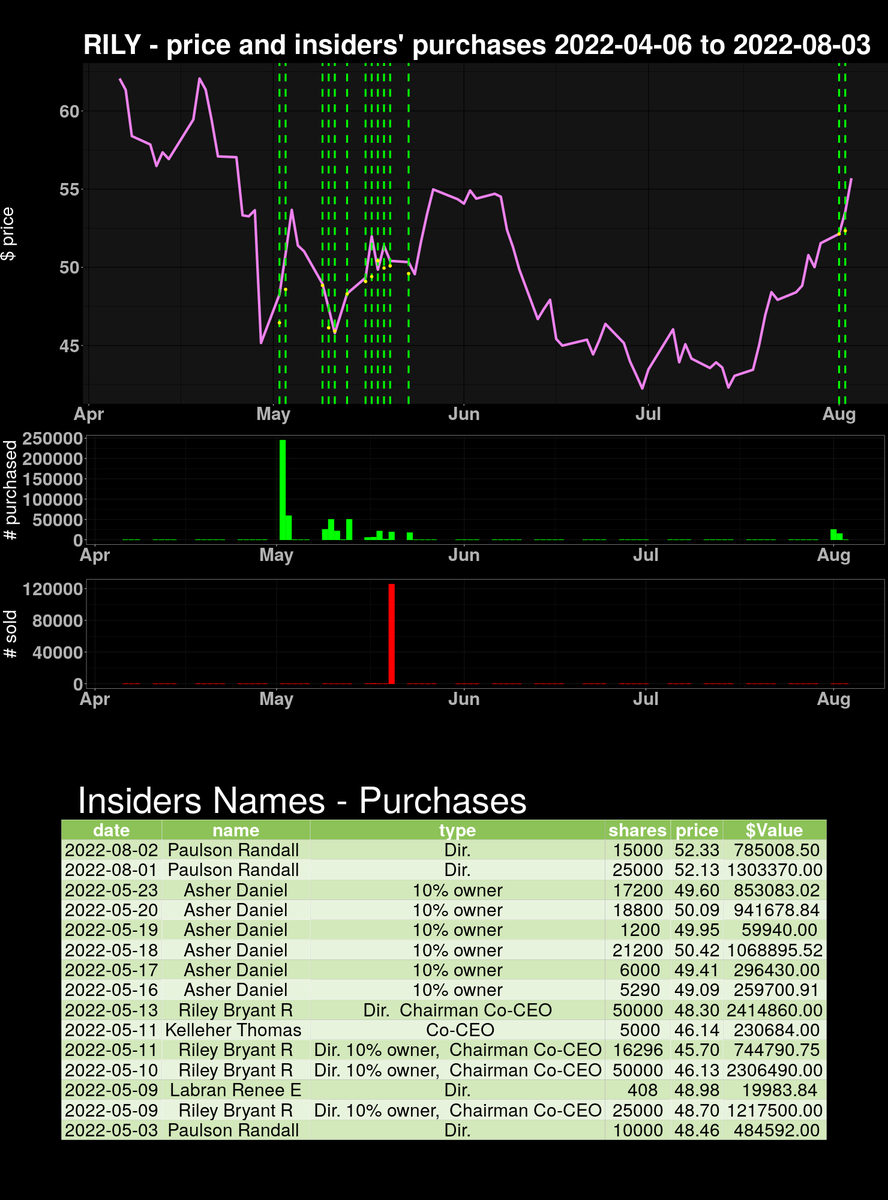Select the date cell '2022-05-16'
The image size is (888, 1200).
pos(112,990)
